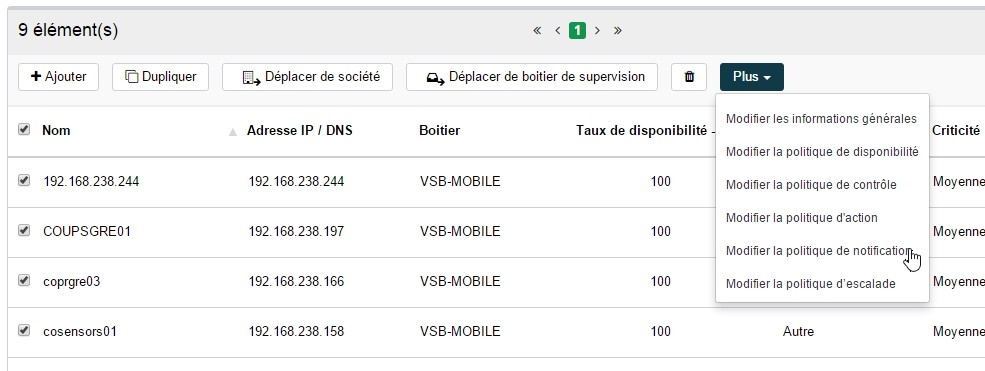Click the trash delete icon button
The height and width of the screenshot is (371, 985).
tap(688, 77)
